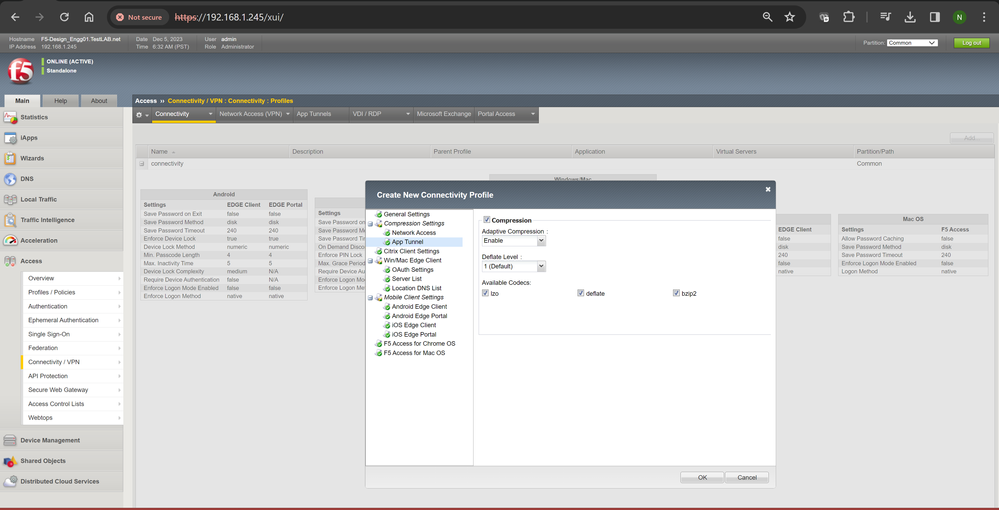
Task: Toggle the lzo codec checkbox
Action: tap(486, 293)
